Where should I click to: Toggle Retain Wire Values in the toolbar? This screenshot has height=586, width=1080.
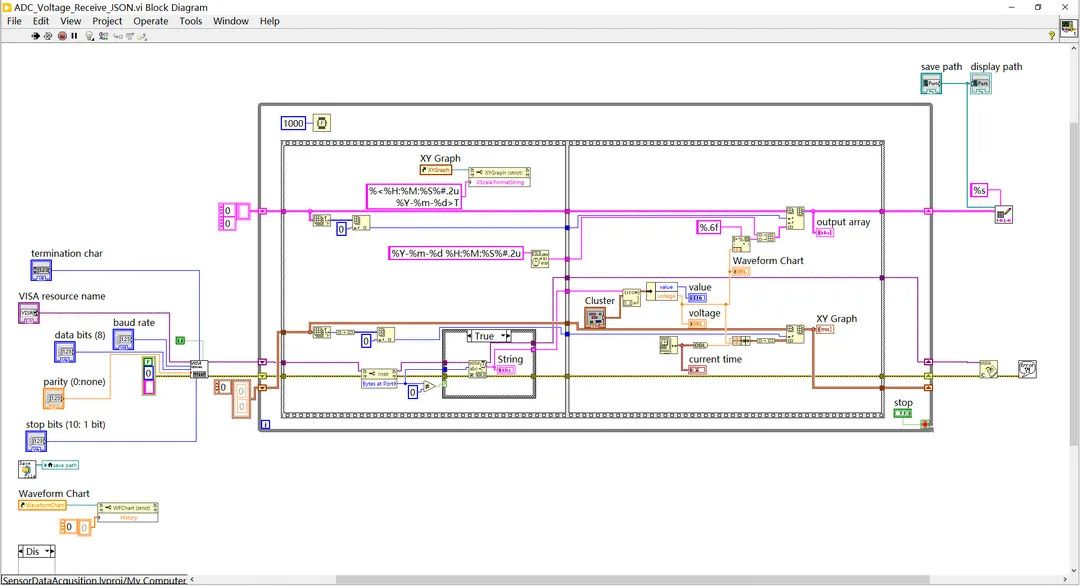[102, 36]
